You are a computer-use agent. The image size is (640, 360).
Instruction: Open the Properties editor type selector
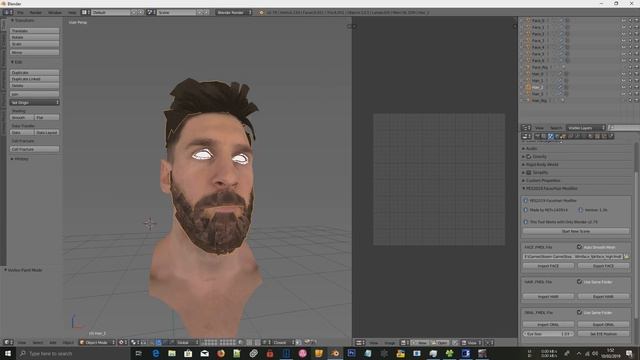coord(527,136)
